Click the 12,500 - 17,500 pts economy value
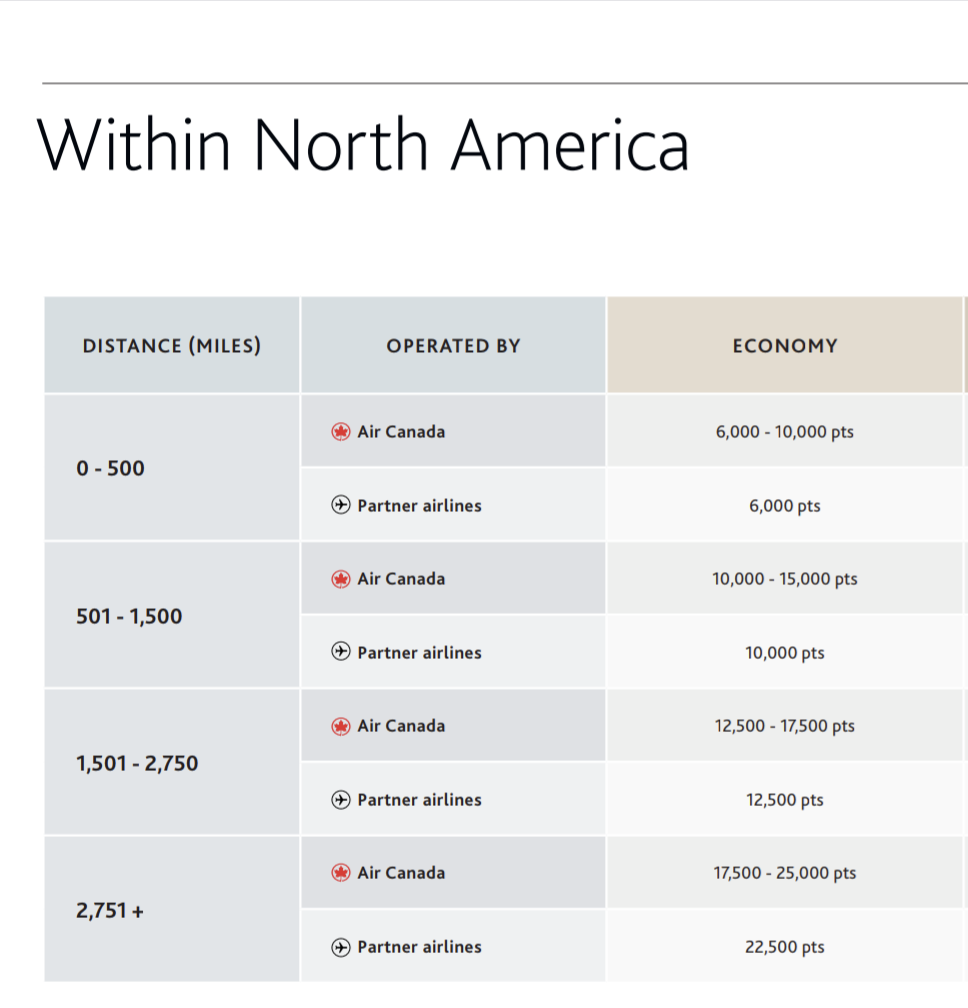 pyautogui.click(x=785, y=726)
